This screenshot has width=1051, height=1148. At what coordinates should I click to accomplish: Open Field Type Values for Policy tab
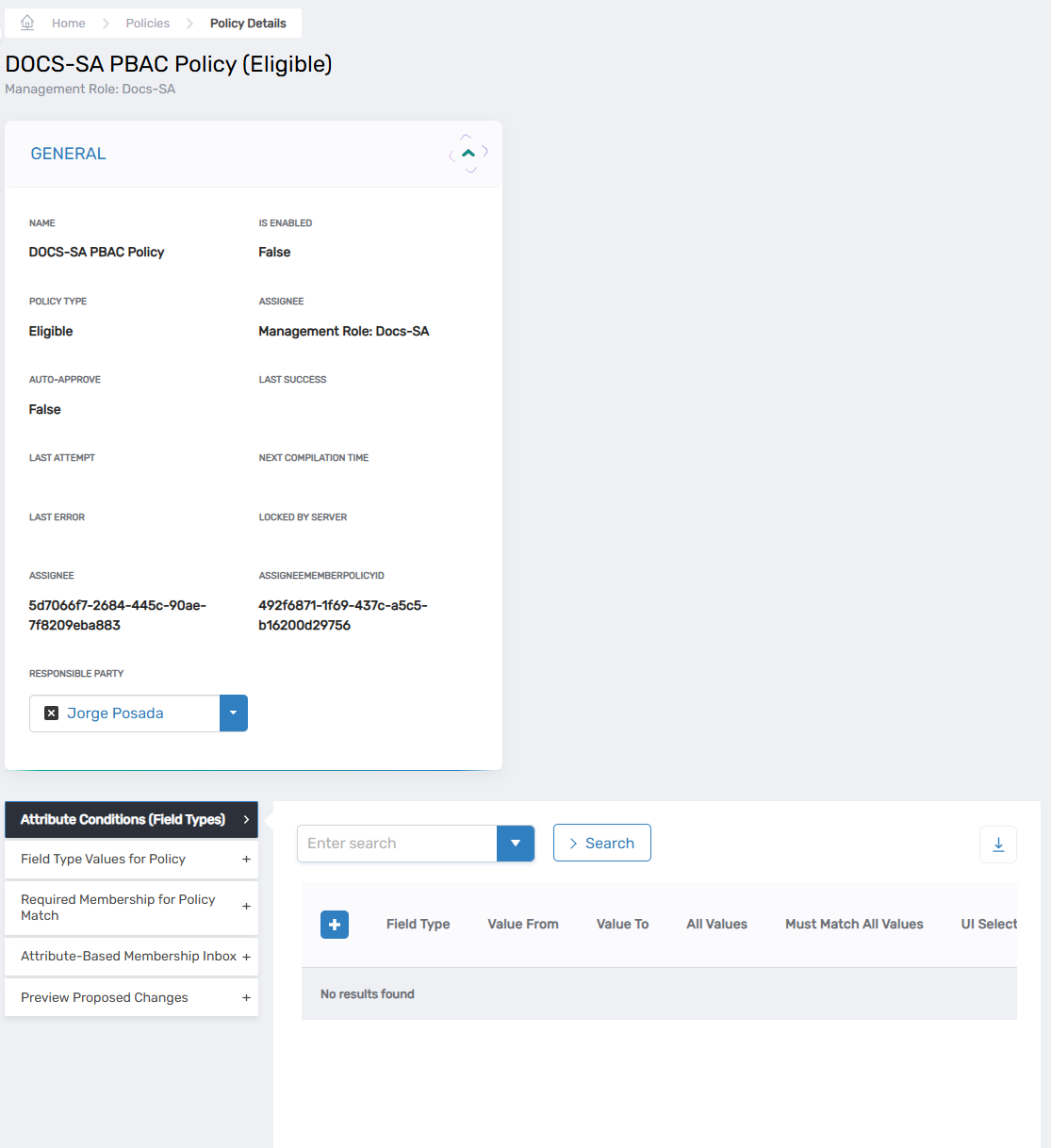coord(104,860)
